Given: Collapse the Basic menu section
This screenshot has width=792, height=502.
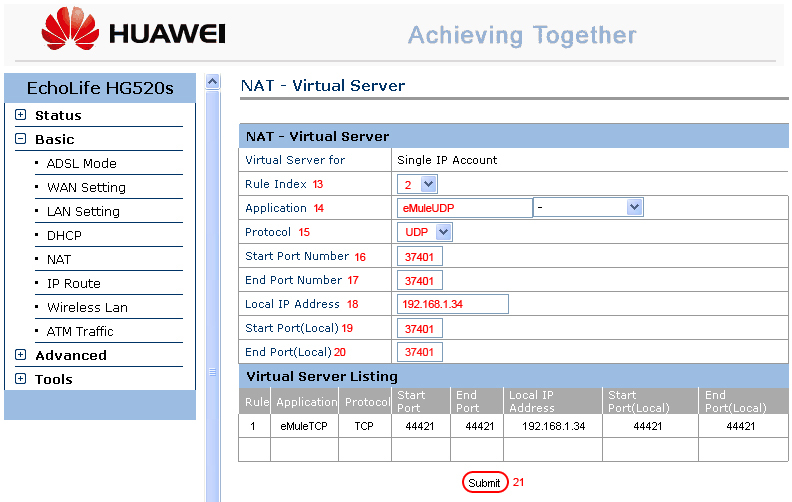Looking at the screenshot, I should 21,138.
